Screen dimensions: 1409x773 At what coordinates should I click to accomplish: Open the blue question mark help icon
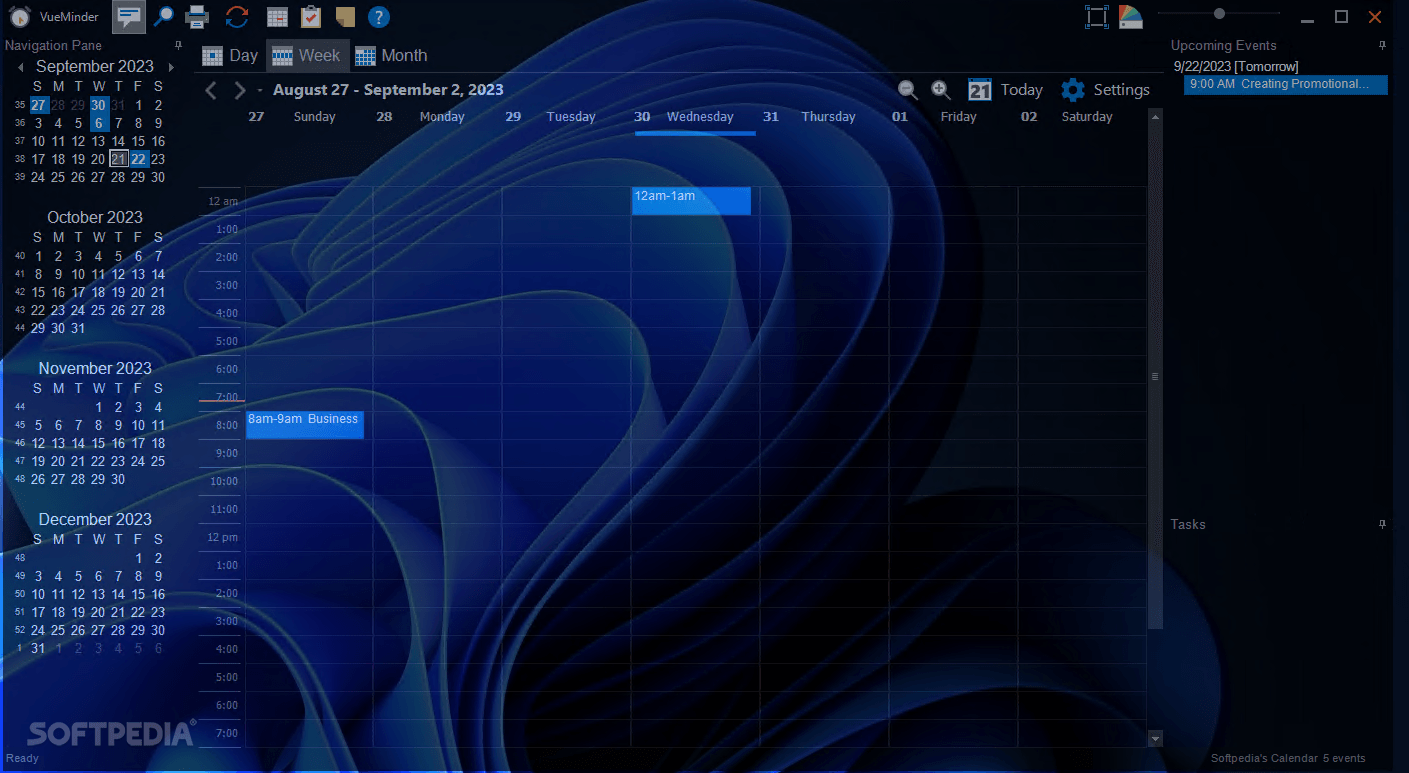click(378, 17)
